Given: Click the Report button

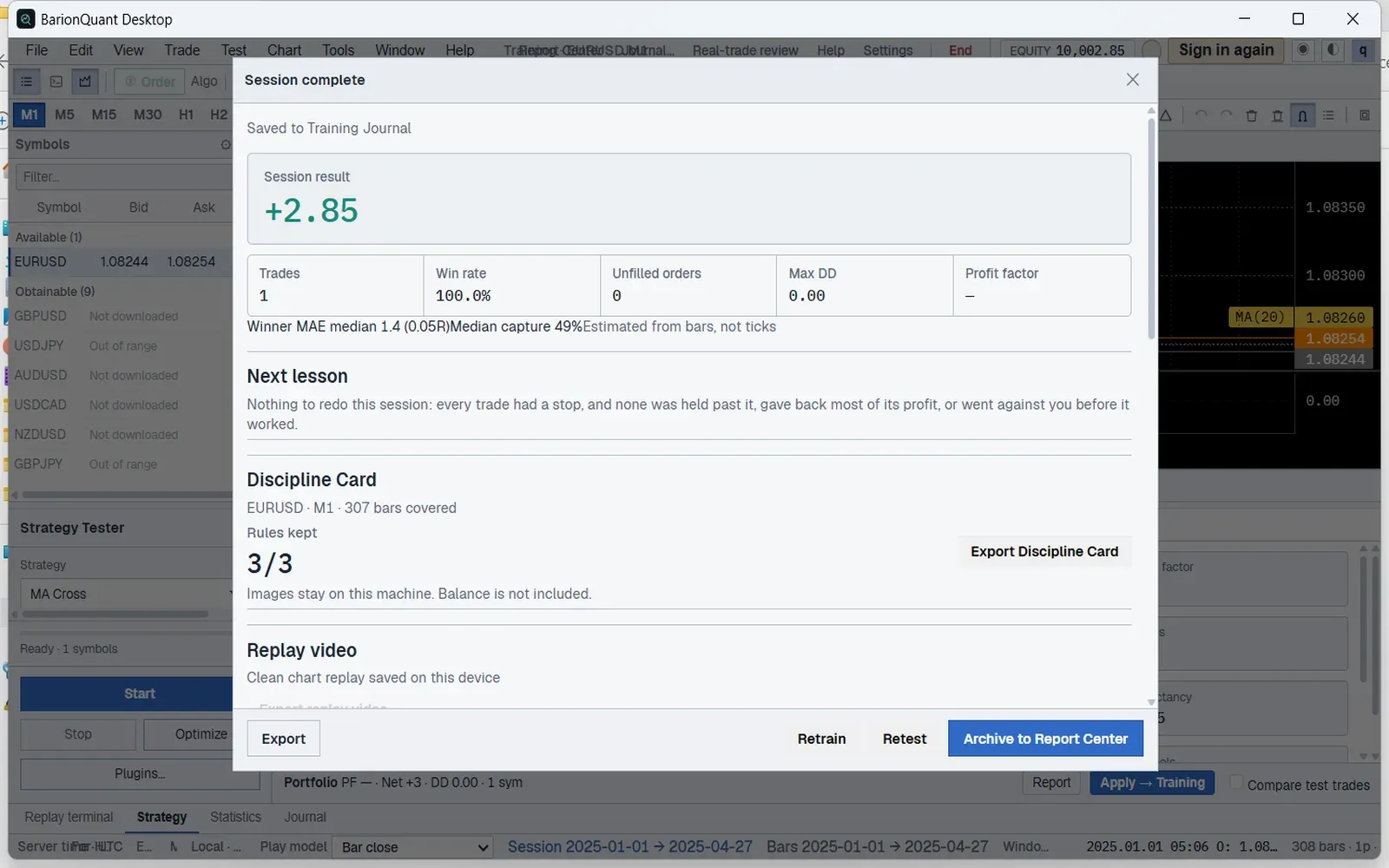Looking at the screenshot, I should (1051, 782).
